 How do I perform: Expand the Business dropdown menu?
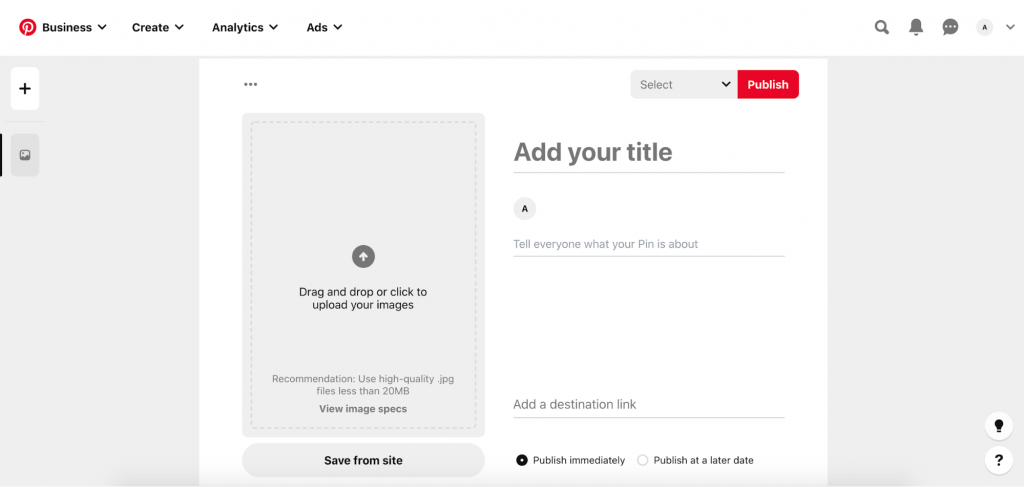point(74,27)
